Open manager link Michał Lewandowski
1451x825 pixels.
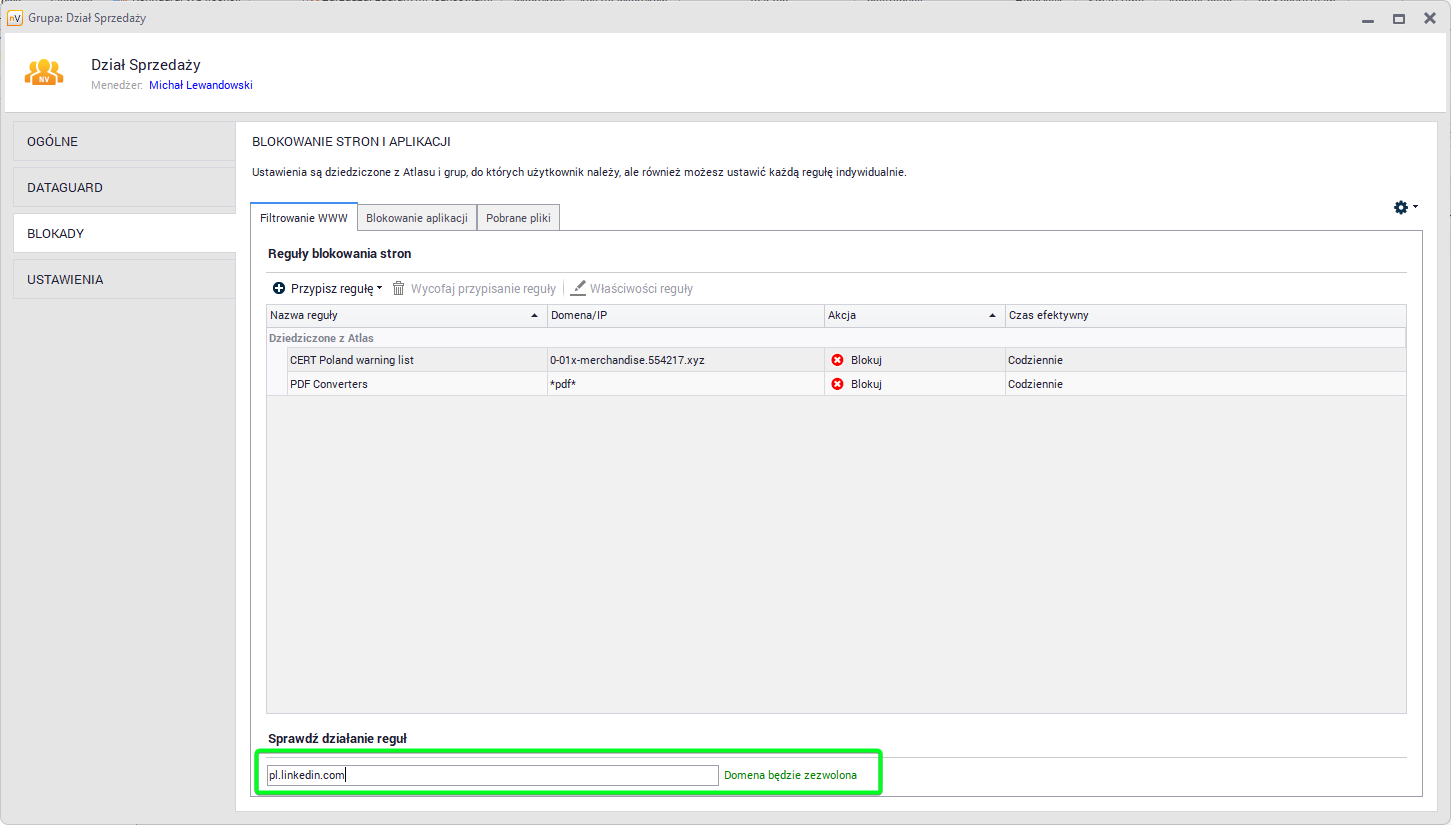click(x=201, y=86)
